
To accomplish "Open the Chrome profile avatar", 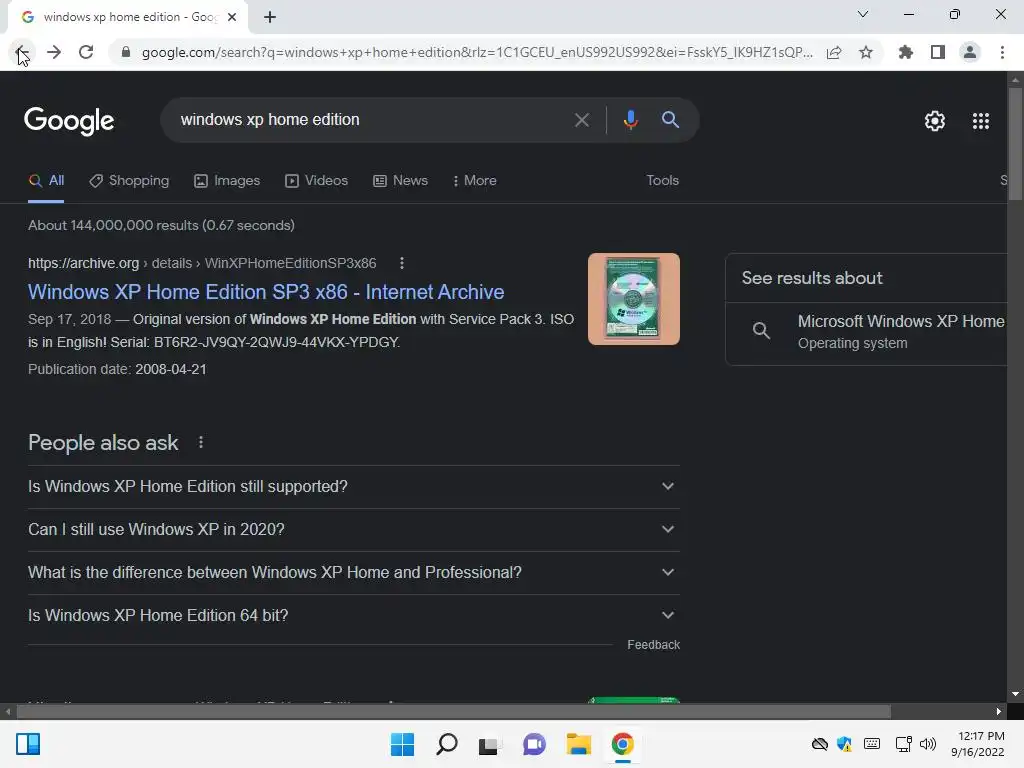I will tap(970, 52).
